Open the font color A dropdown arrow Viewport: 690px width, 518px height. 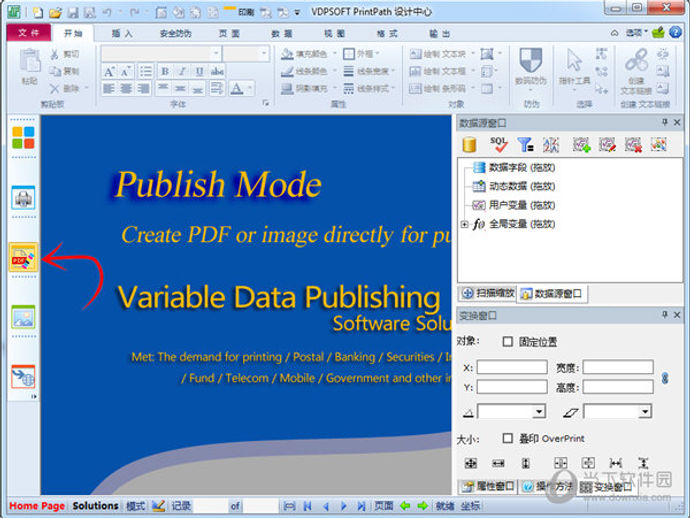click(x=250, y=88)
